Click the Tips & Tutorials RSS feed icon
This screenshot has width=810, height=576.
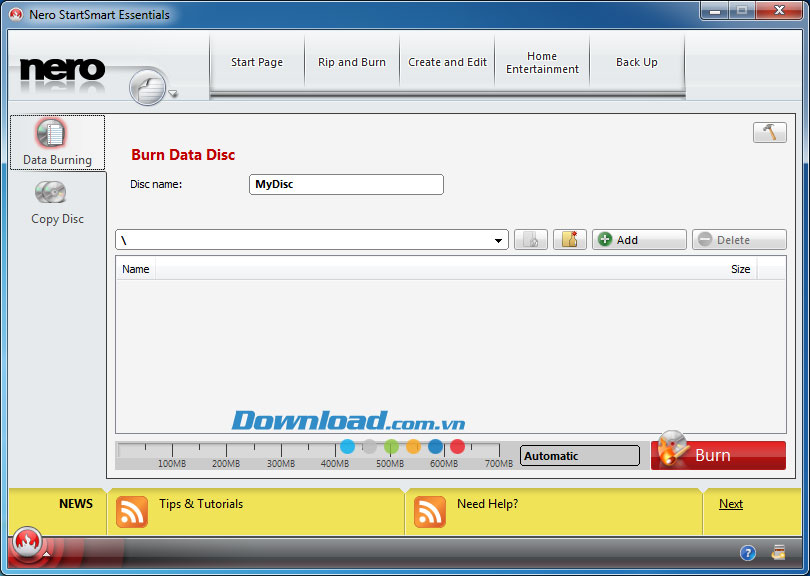132,511
